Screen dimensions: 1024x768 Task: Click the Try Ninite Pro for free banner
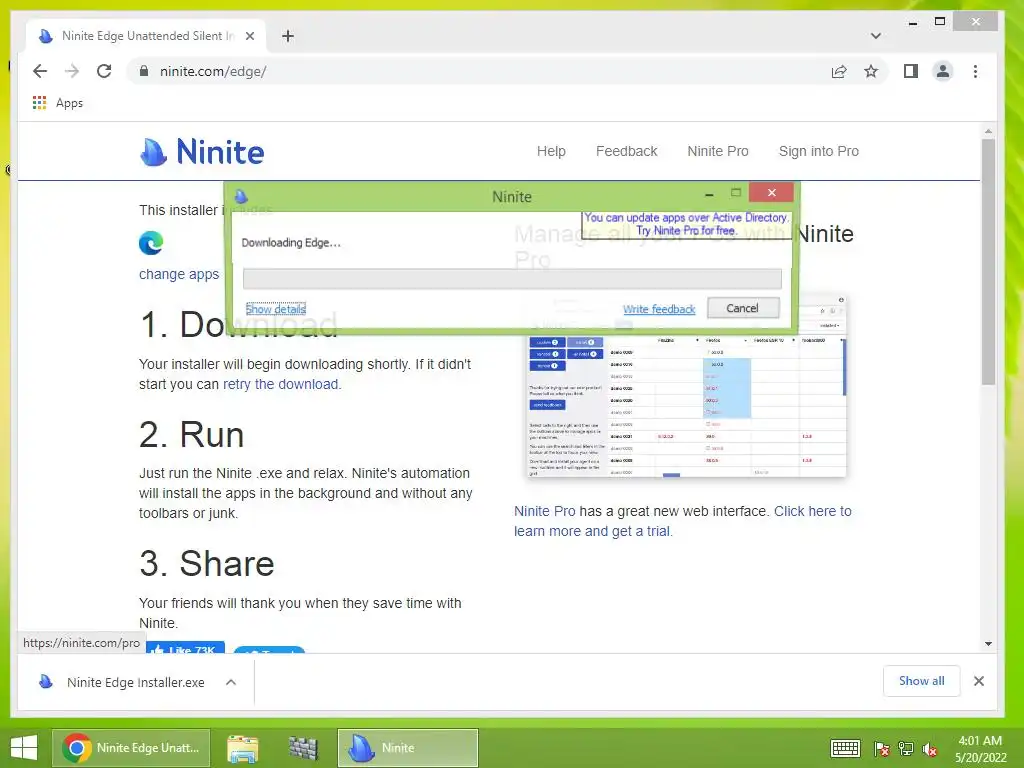[x=686, y=224]
